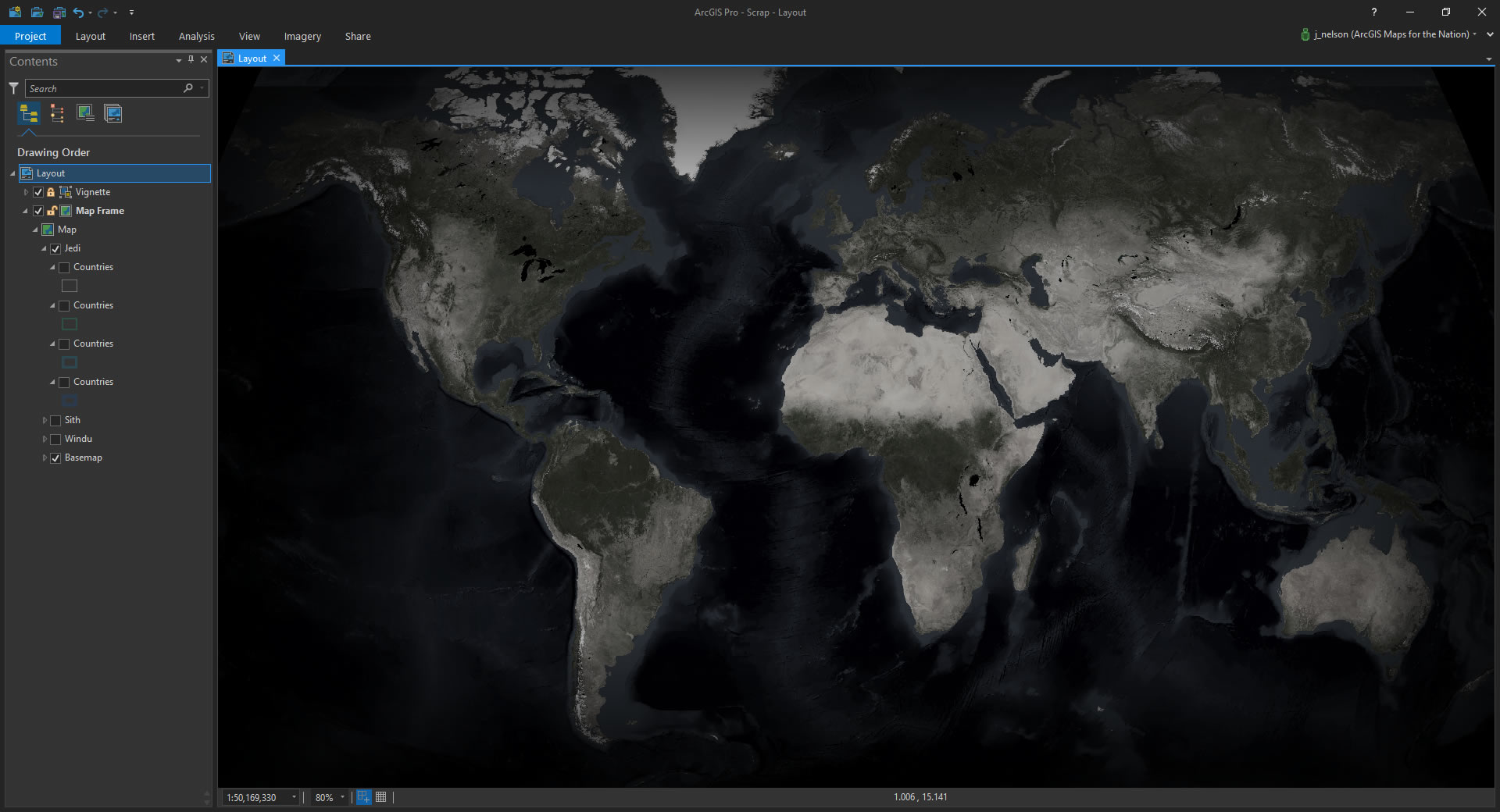Screen dimensions: 1500x812
Task: Hide the Basemap layer via checkbox
Action: [x=55, y=458]
